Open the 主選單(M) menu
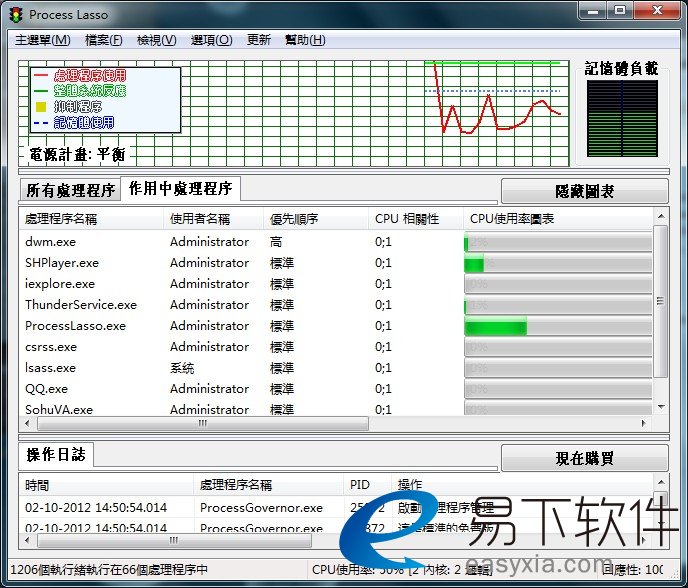 42,40
